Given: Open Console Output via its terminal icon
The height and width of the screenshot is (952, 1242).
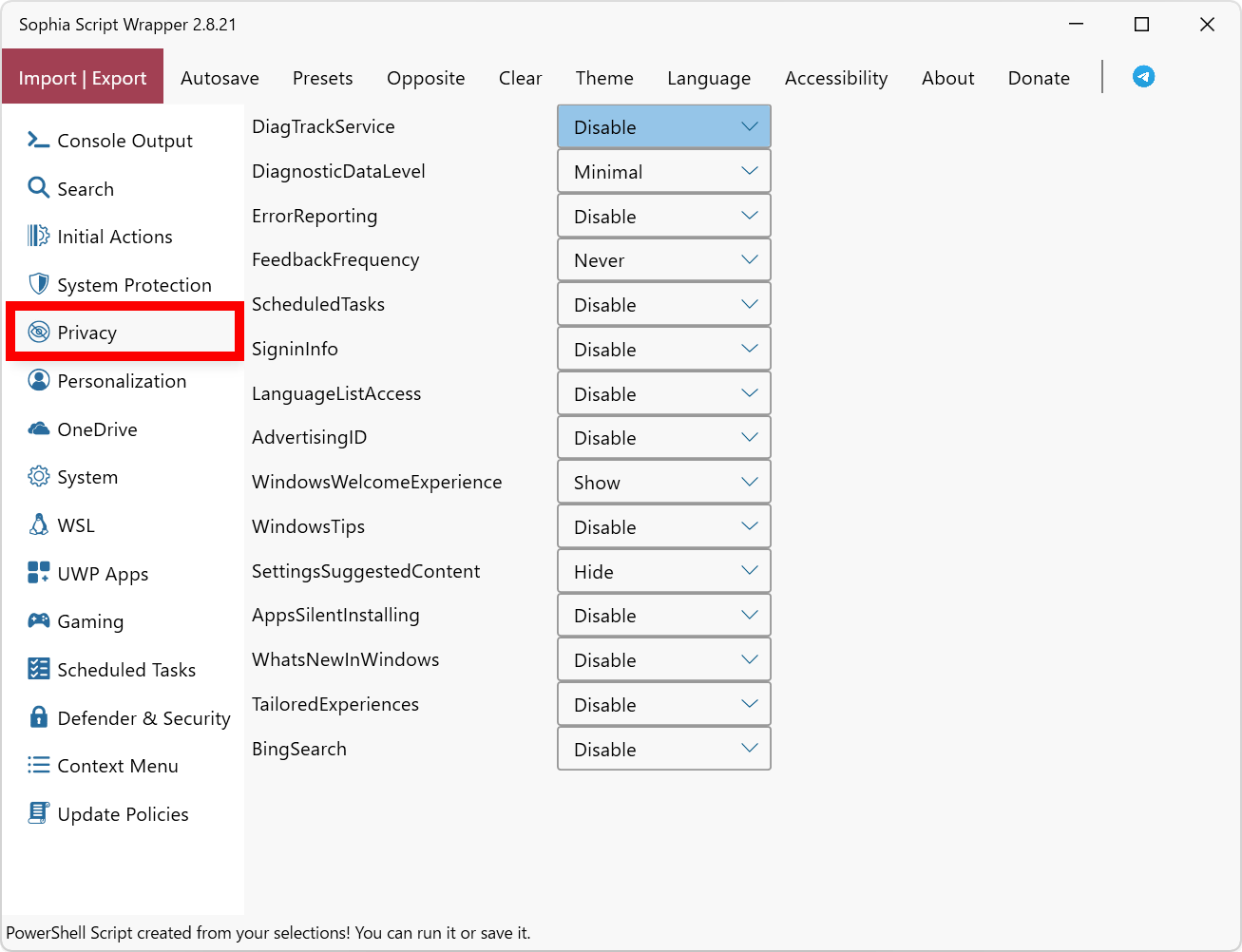Looking at the screenshot, I should coord(38,141).
